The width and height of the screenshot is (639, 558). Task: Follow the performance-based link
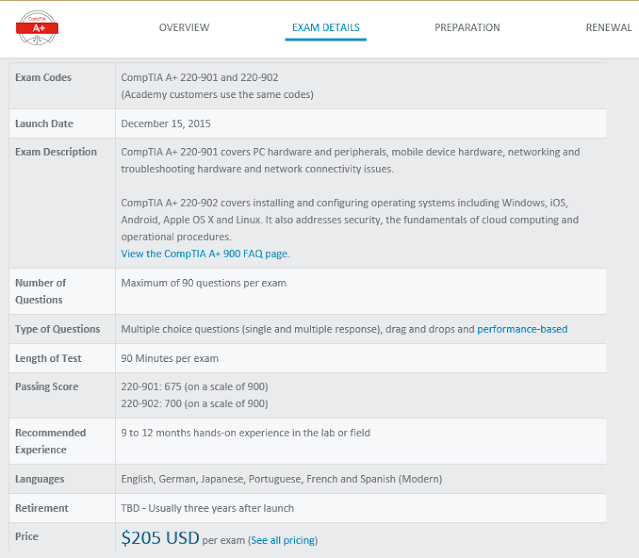click(x=522, y=329)
